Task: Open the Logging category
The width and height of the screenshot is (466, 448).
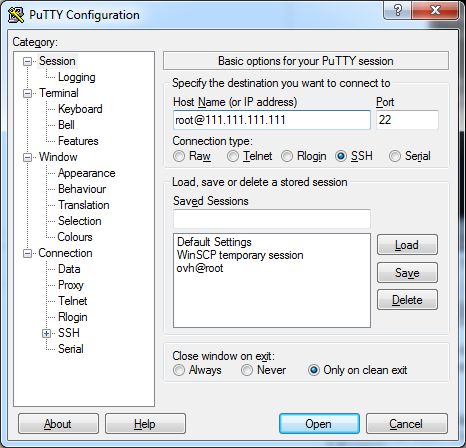Action: pos(77,77)
